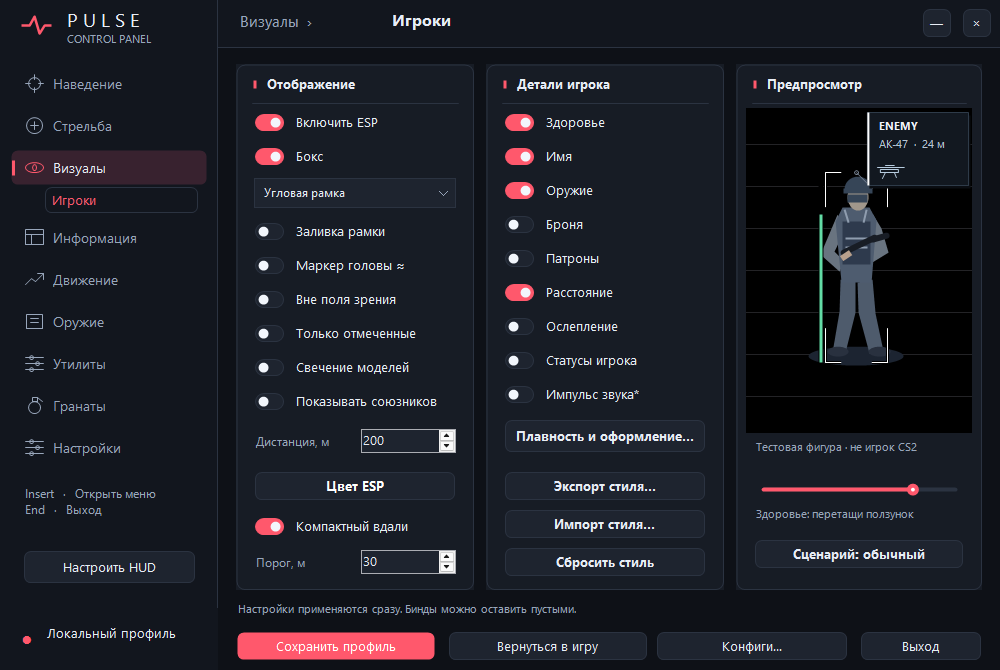The width and height of the screenshot is (1000, 670).
Task: Click the Порог input field
Action: click(400, 562)
